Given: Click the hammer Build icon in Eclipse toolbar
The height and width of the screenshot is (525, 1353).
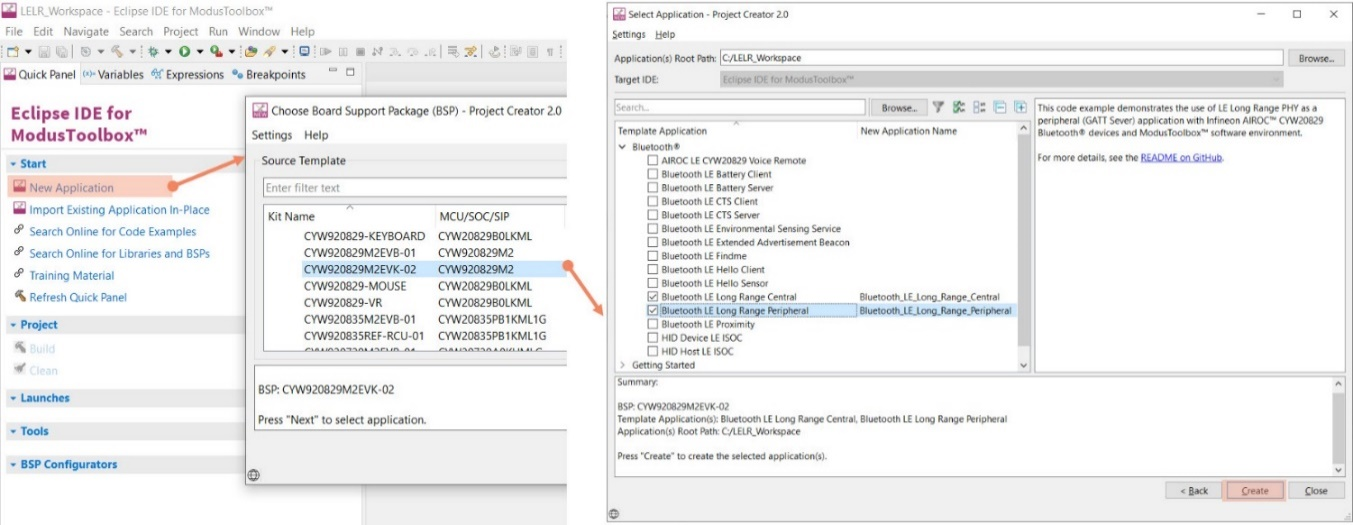Looking at the screenshot, I should click(117, 51).
